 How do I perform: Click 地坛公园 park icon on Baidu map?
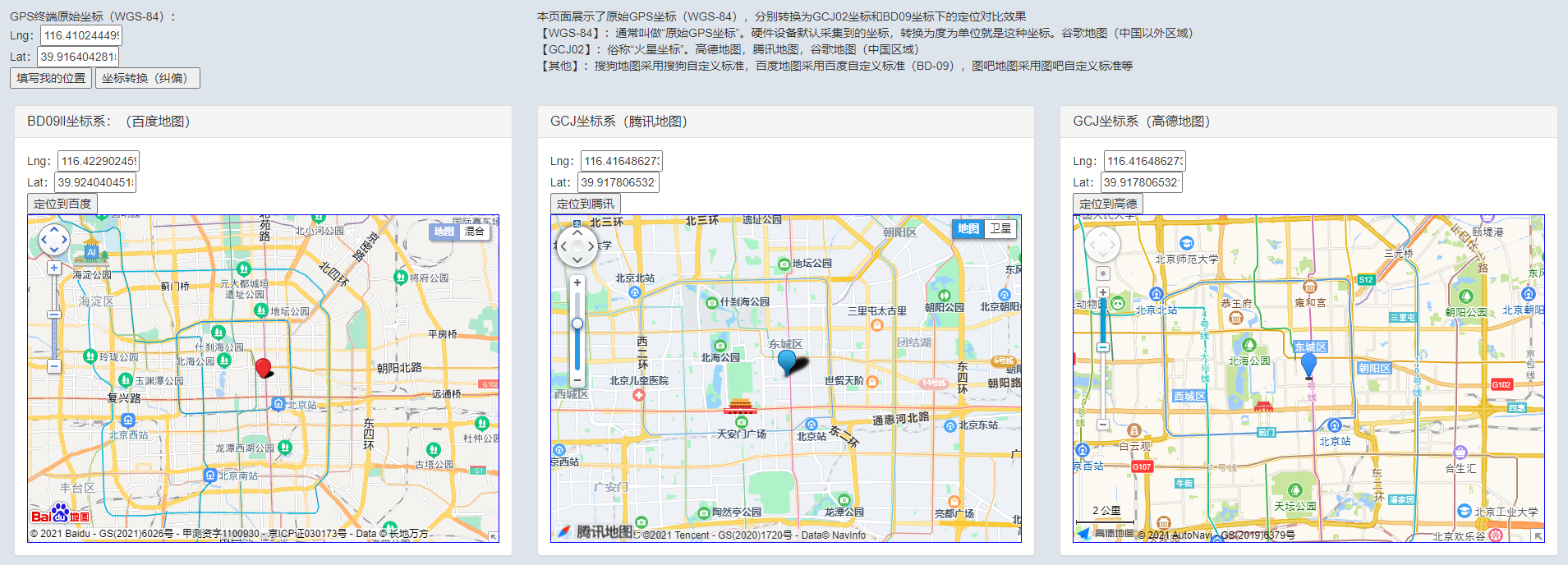click(261, 310)
